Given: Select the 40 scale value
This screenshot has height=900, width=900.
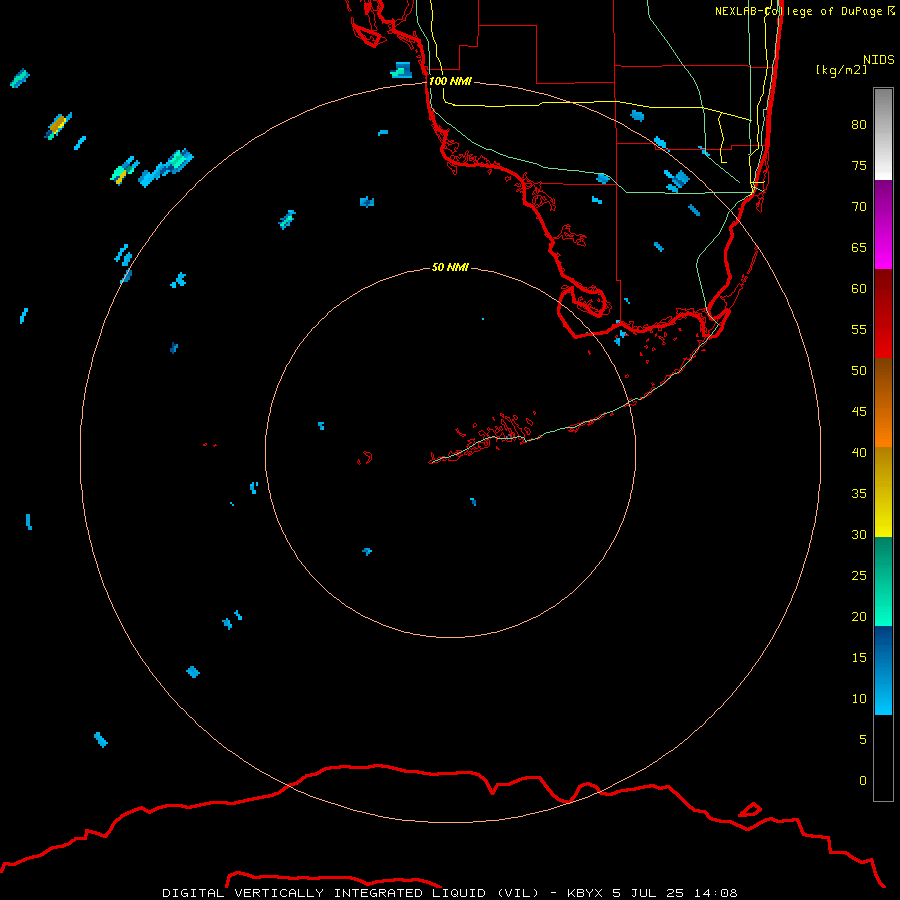Looking at the screenshot, I should pyautogui.click(x=859, y=453).
